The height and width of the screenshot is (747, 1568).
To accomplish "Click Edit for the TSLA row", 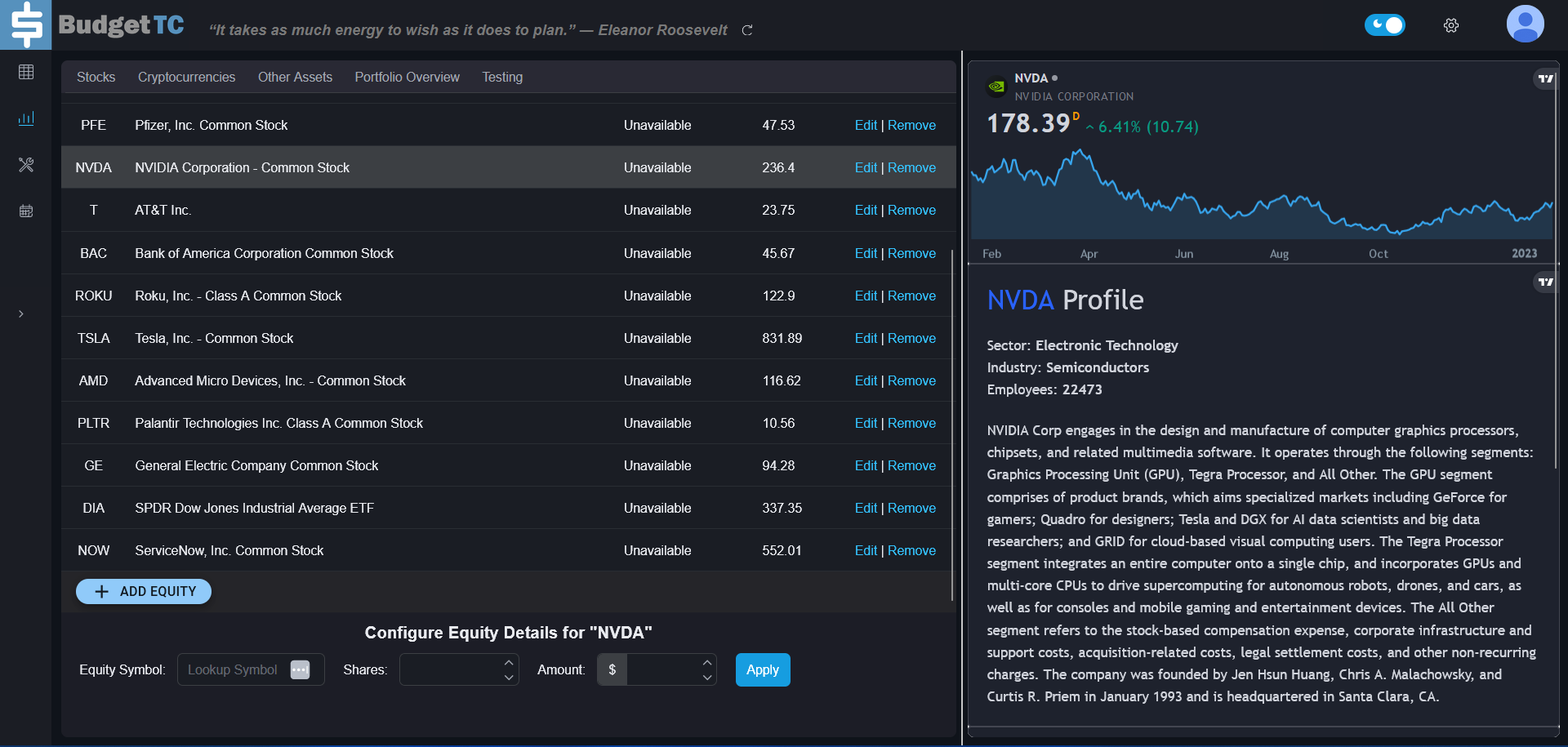I will click(x=865, y=338).
